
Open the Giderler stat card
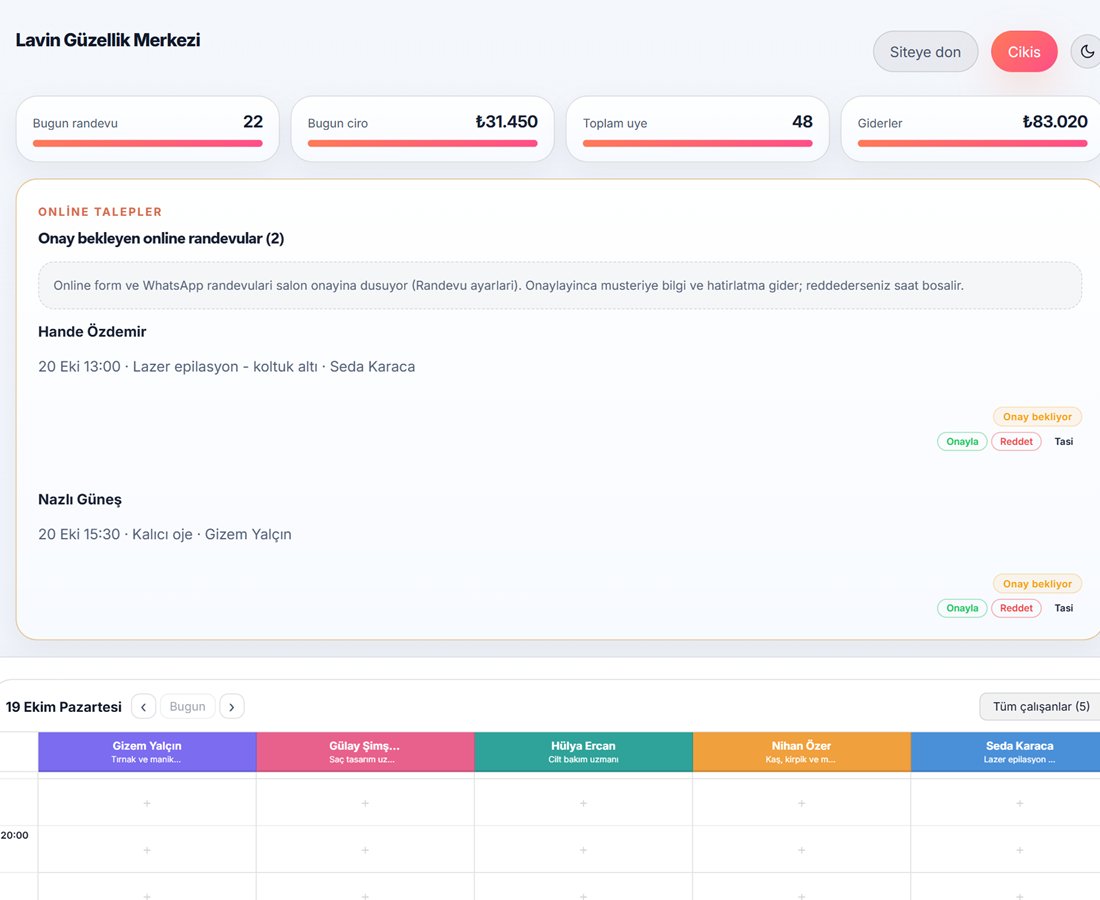click(971, 129)
